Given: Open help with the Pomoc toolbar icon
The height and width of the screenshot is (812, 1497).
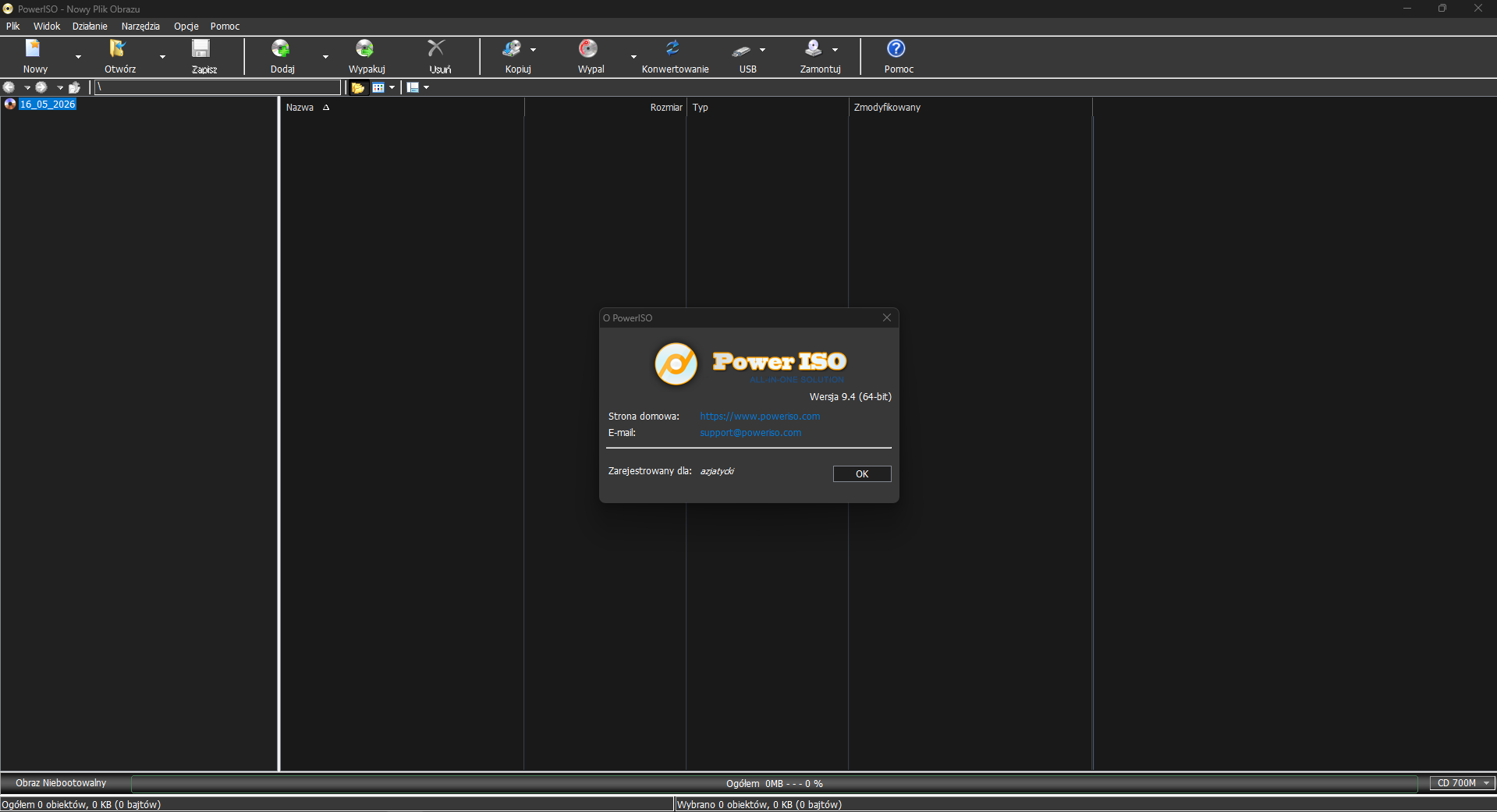Looking at the screenshot, I should (x=898, y=56).
